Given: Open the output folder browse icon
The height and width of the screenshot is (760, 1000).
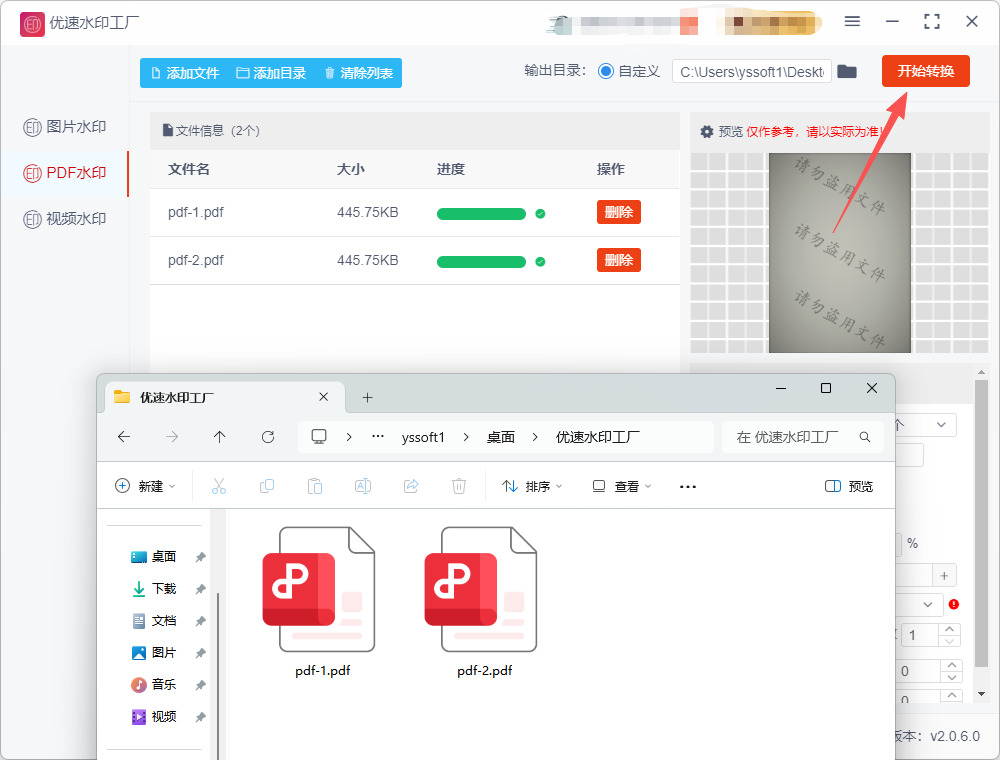Looking at the screenshot, I should tap(846, 71).
